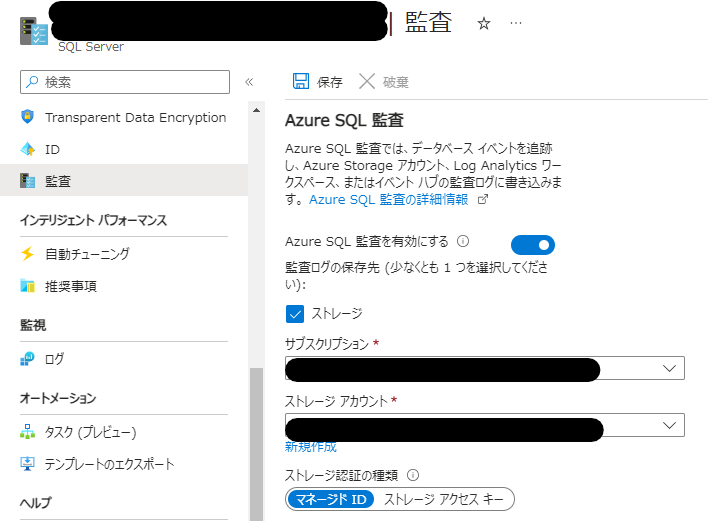Collapse the sidebar with the double chevron
Image resolution: width=708 pixels, height=521 pixels.
click(249, 82)
